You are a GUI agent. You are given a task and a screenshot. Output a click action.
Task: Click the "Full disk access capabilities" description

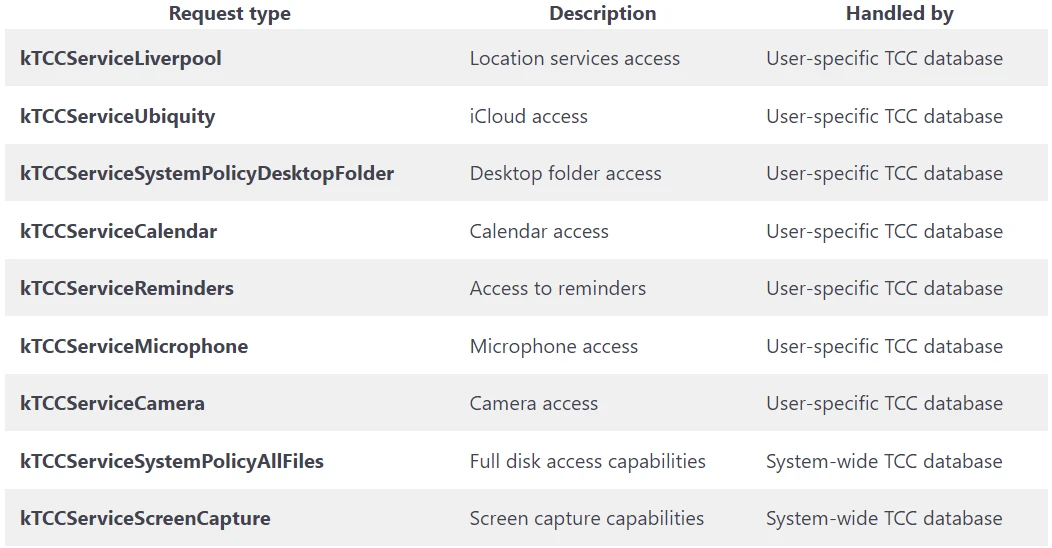coord(588,461)
